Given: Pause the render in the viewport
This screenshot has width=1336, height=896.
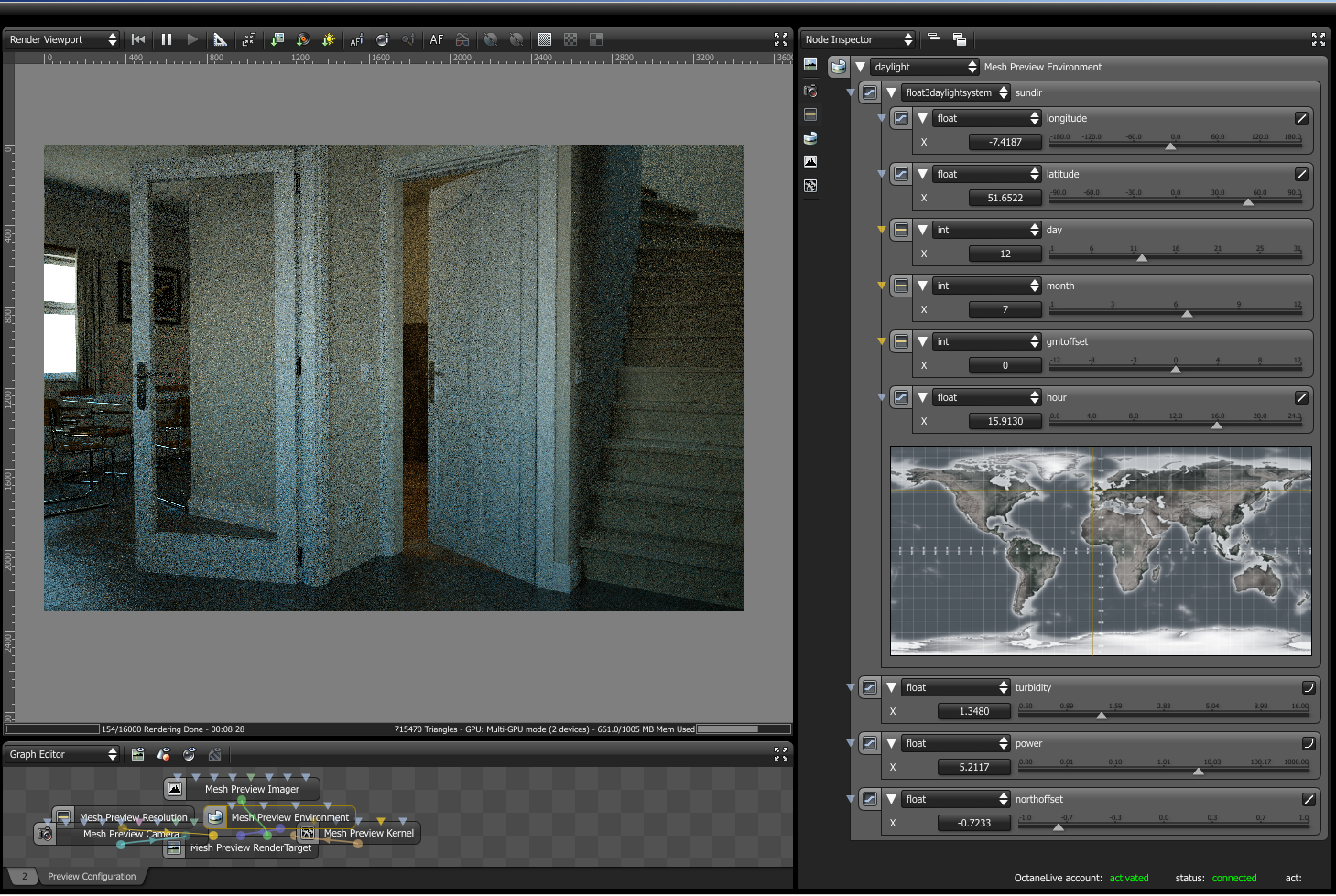Looking at the screenshot, I should [166, 39].
